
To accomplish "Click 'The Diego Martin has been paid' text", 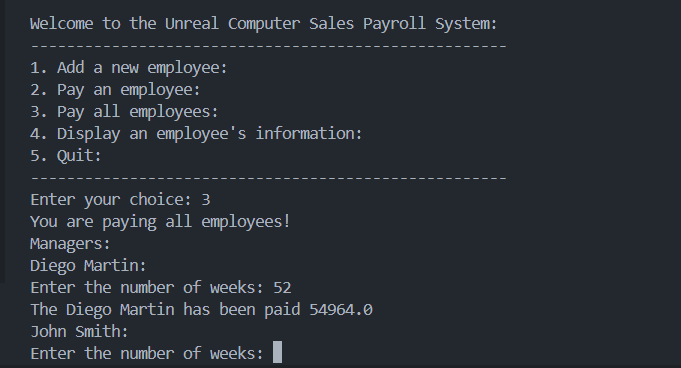I will click(165, 310).
